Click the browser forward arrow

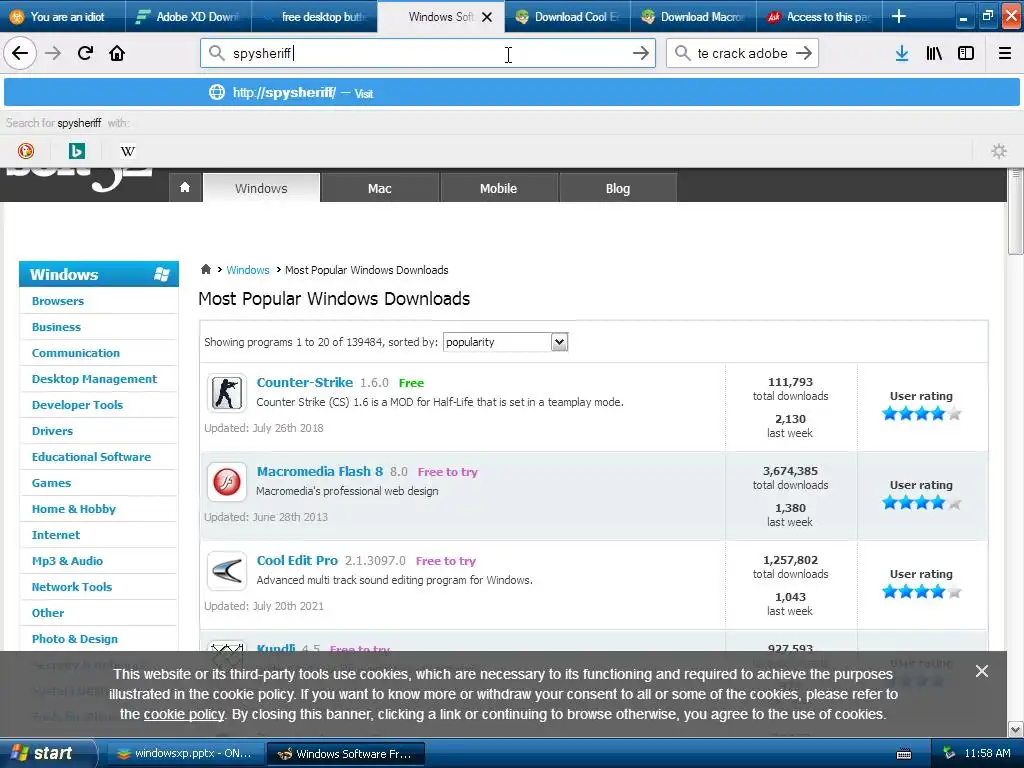click(x=53, y=53)
